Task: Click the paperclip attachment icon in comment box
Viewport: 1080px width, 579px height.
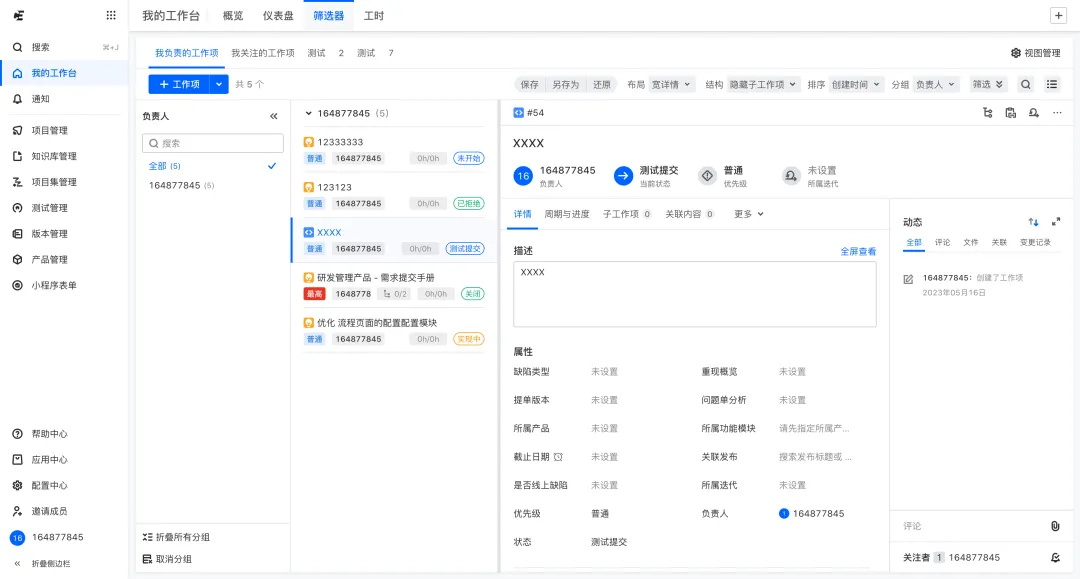Action: pyautogui.click(x=1055, y=525)
